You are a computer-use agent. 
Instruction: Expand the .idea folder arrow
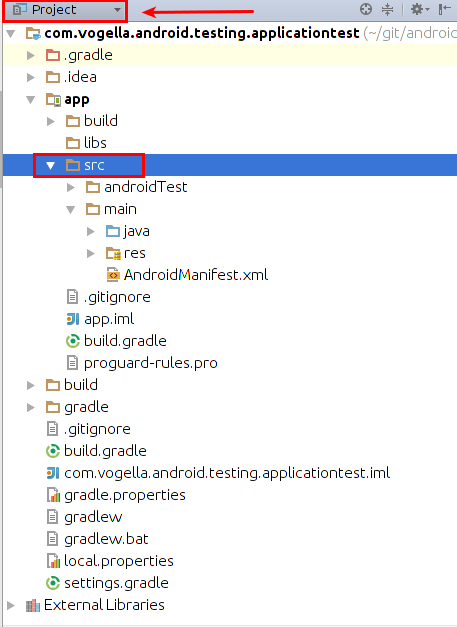(31, 77)
